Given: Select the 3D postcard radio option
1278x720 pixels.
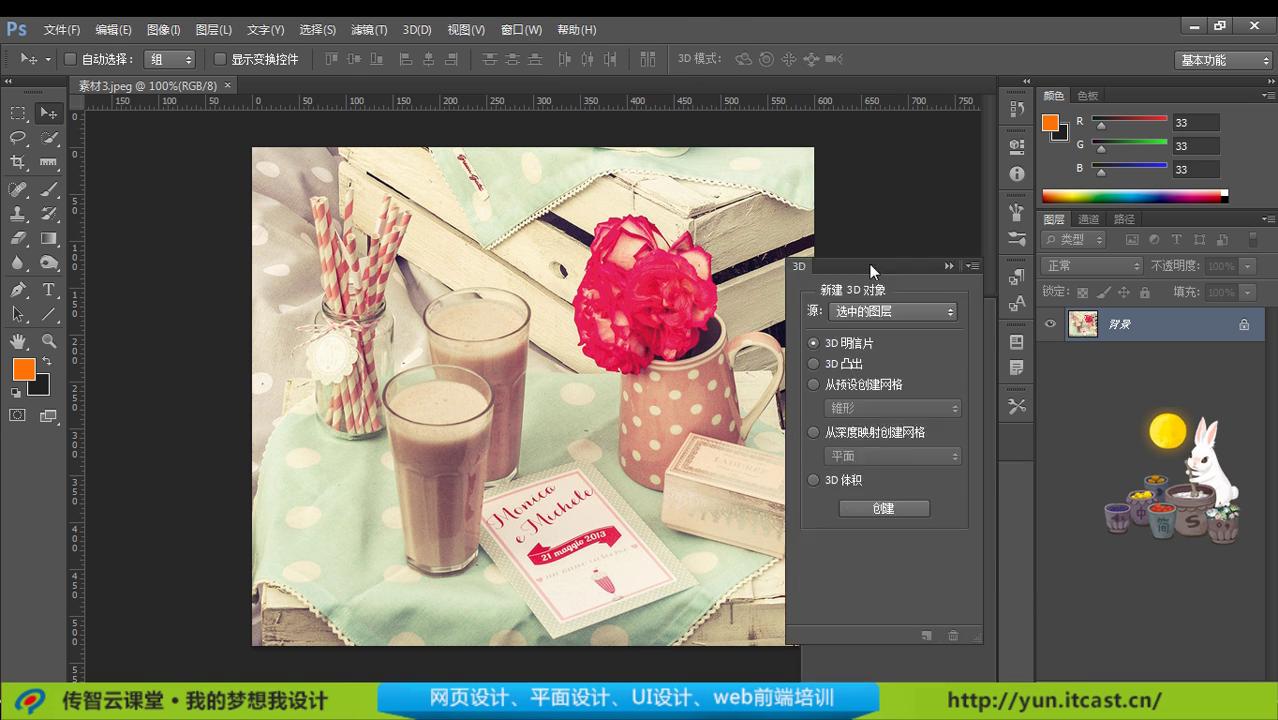Looking at the screenshot, I should click(813, 343).
